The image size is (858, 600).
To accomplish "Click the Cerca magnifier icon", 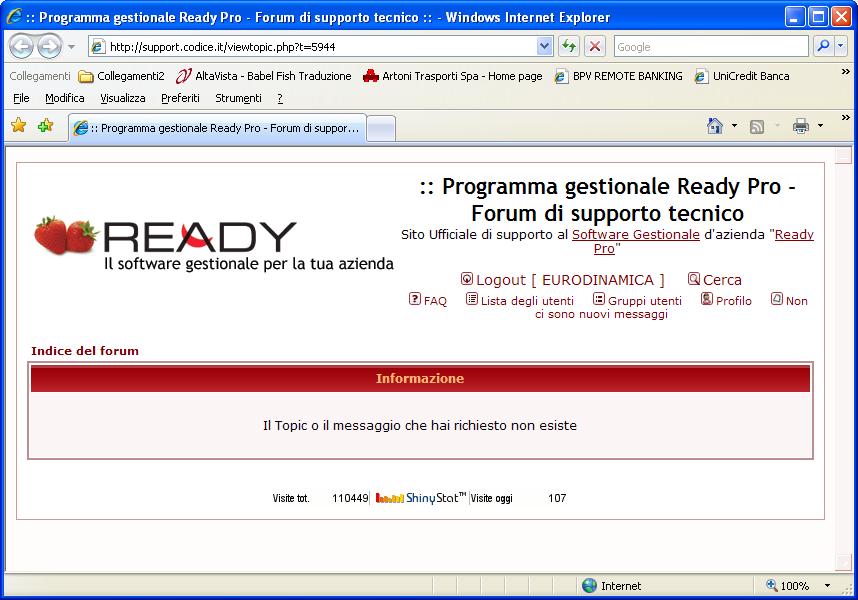I will [x=694, y=279].
